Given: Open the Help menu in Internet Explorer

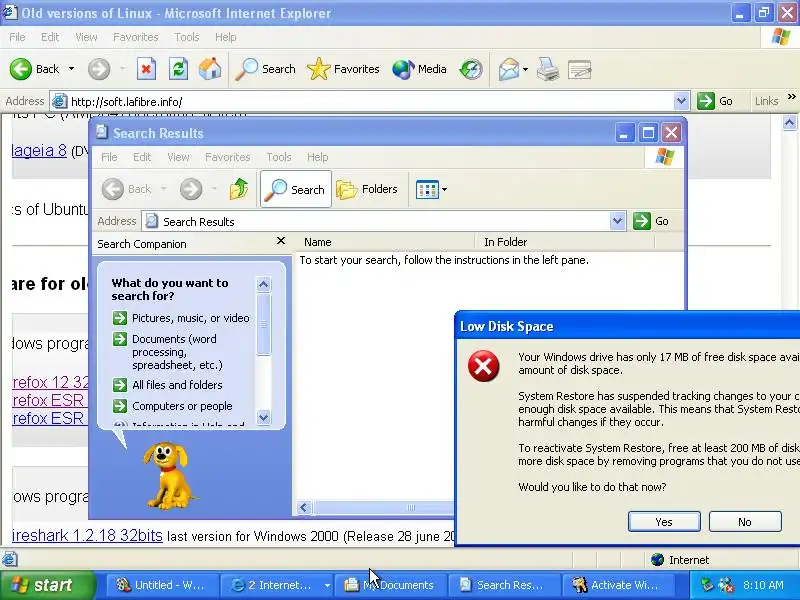Looking at the screenshot, I should click(226, 37).
